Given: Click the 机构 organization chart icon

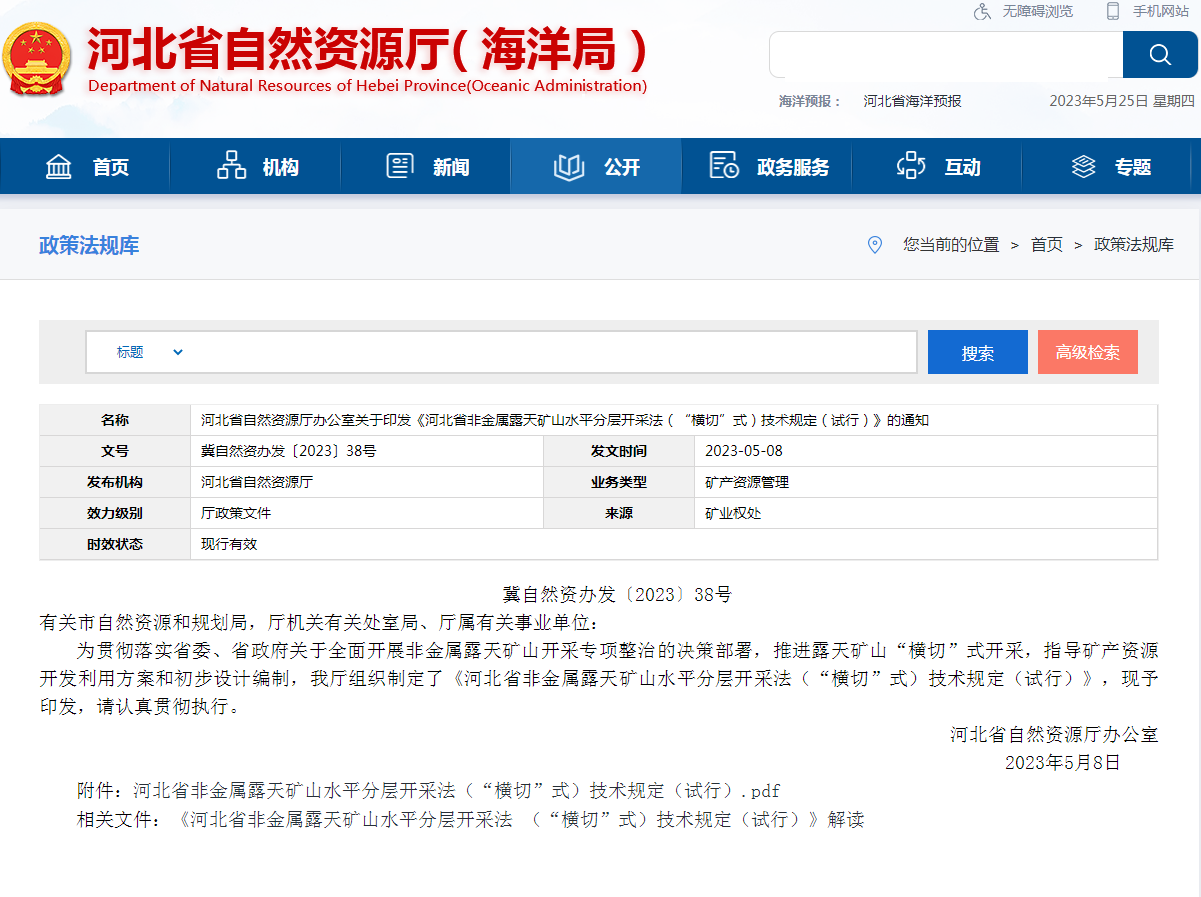Looking at the screenshot, I should pos(231,166).
